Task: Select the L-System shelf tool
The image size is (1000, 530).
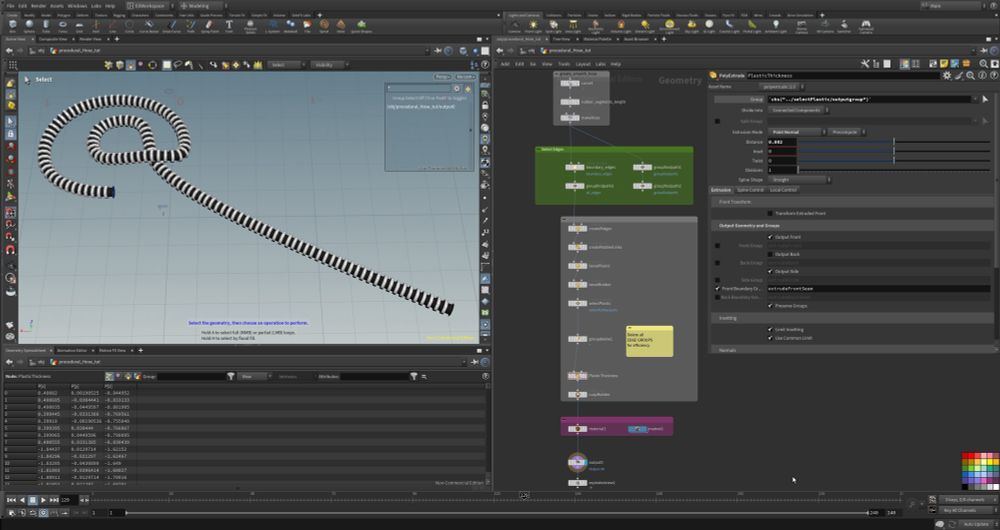Action: [x=272, y=26]
